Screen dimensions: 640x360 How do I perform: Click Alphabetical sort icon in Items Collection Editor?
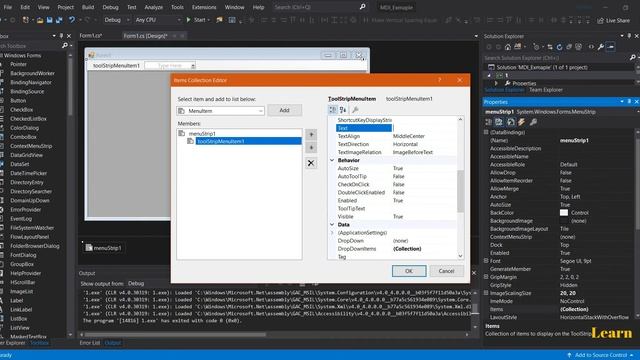coord(343,110)
